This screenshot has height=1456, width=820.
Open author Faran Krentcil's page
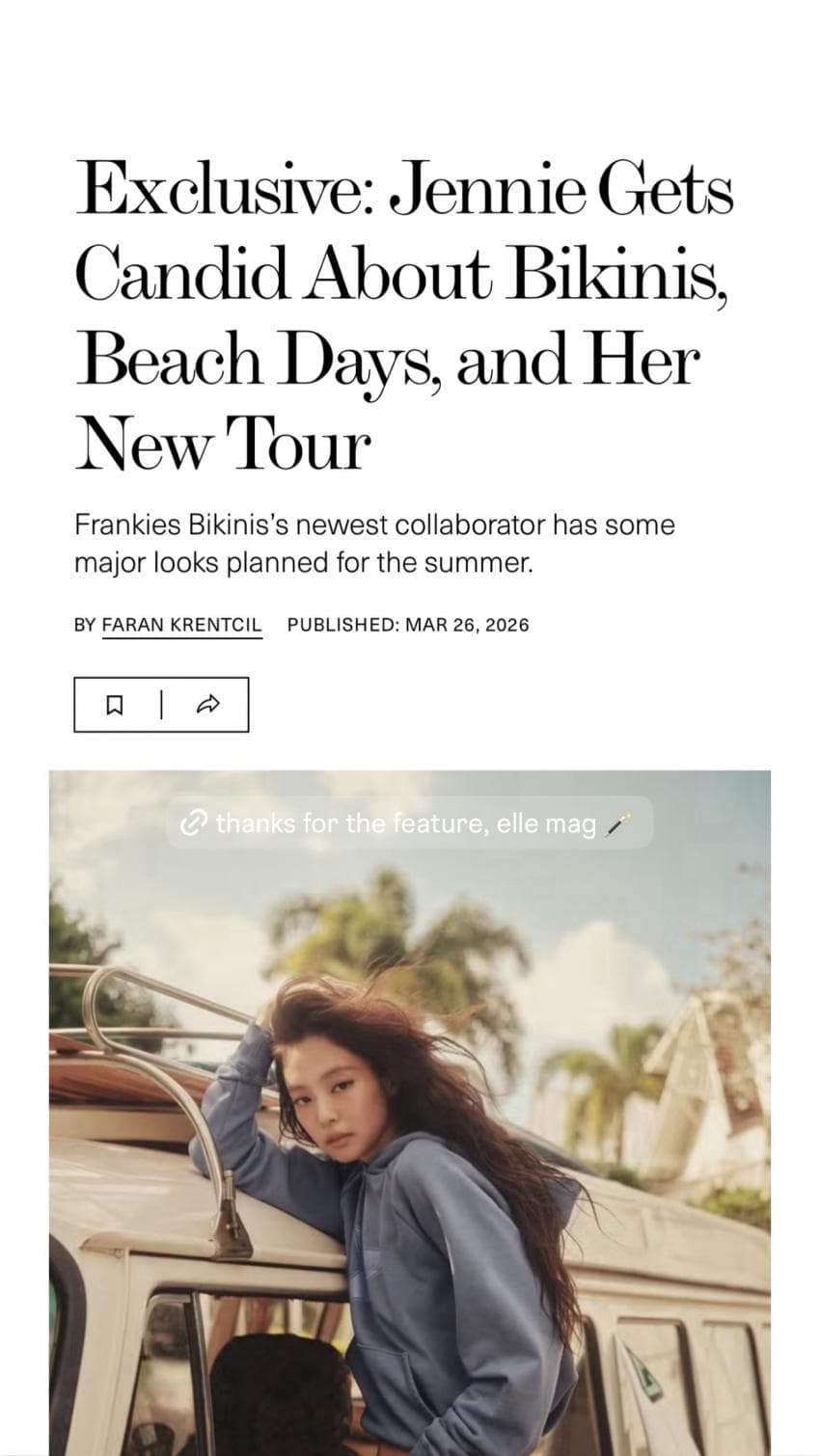(181, 625)
